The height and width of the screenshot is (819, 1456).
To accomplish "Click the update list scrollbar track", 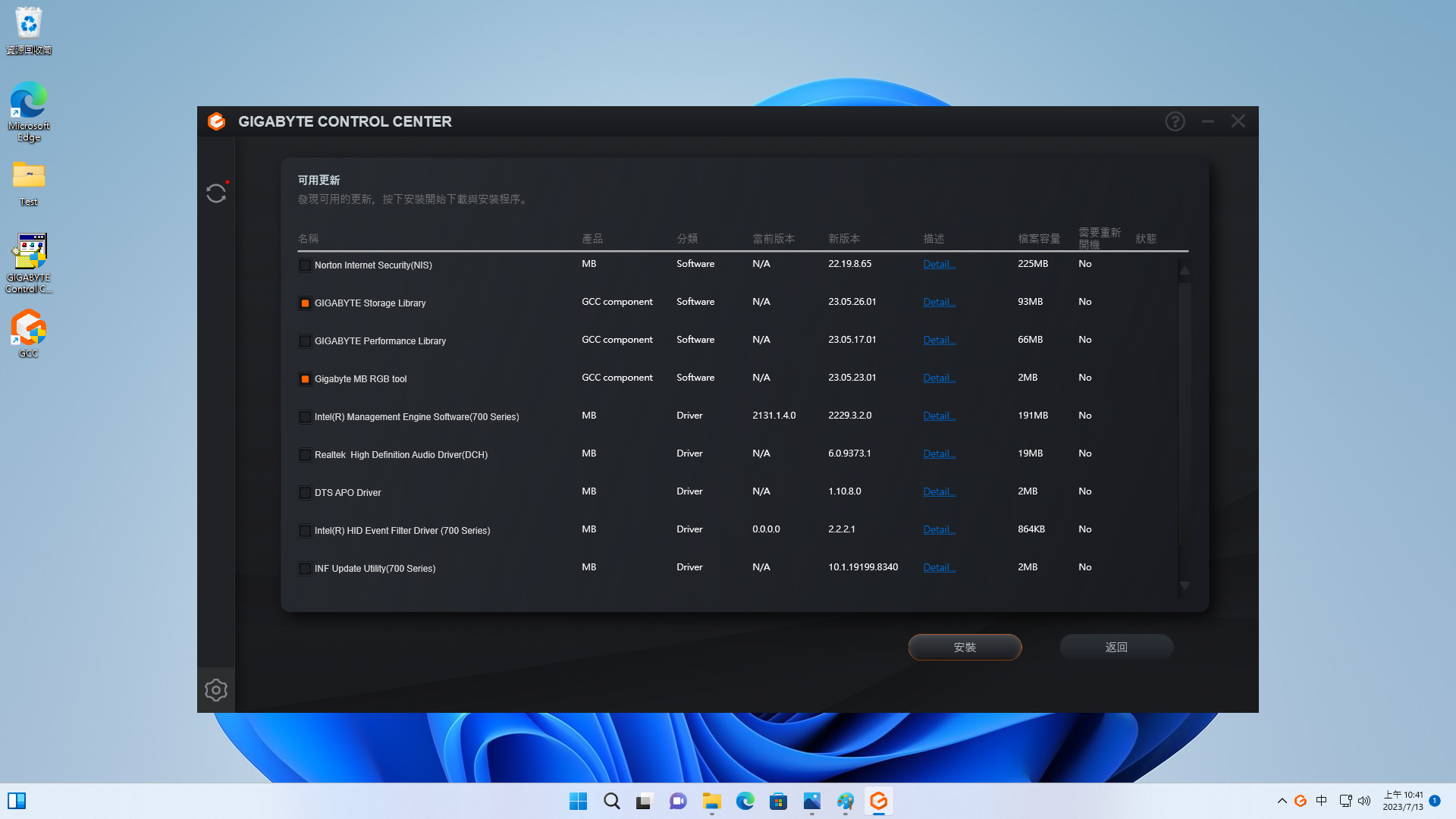I will click(1185, 428).
